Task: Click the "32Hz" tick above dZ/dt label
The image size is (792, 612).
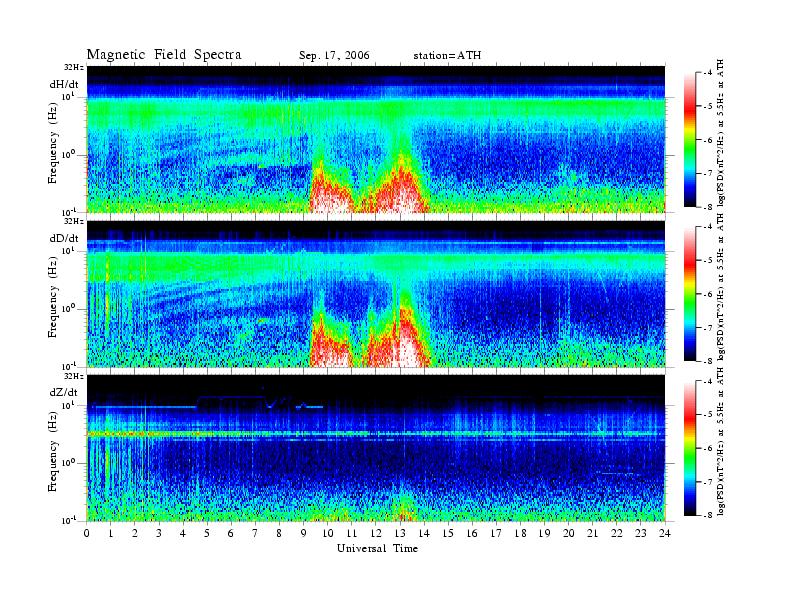Action: pyautogui.click(x=74, y=376)
